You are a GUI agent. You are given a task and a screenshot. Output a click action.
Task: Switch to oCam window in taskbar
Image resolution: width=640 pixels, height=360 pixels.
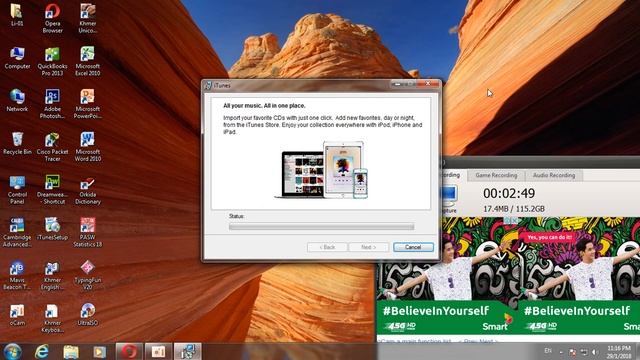tap(158, 351)
